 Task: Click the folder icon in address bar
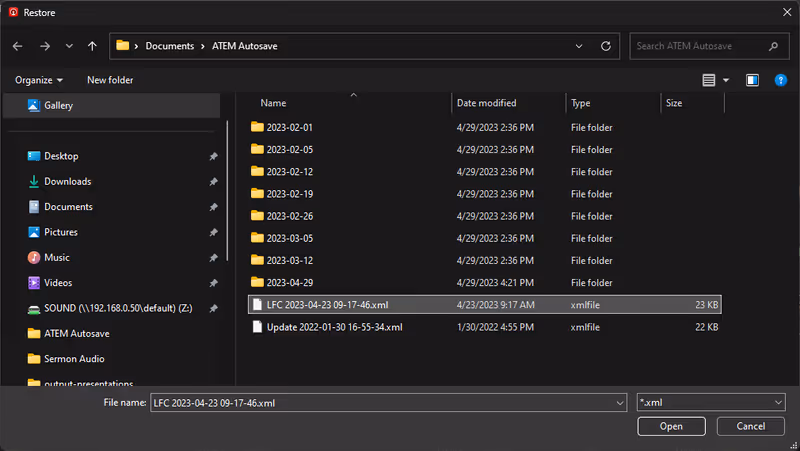coord(122,45)
